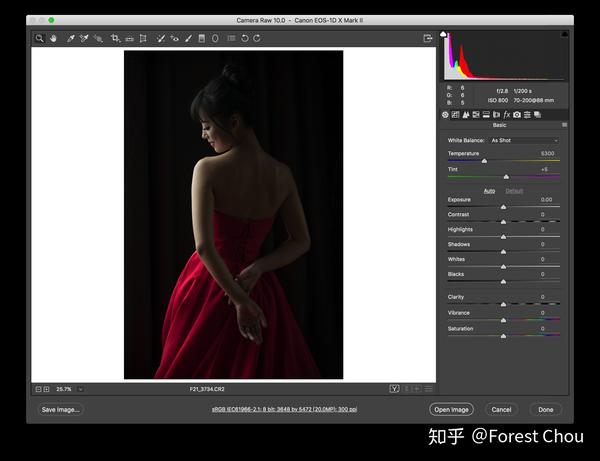Screen dimensions: 600x461
Task: Select the Adjustment Brush tool
Action: click(x=188, y=38)
